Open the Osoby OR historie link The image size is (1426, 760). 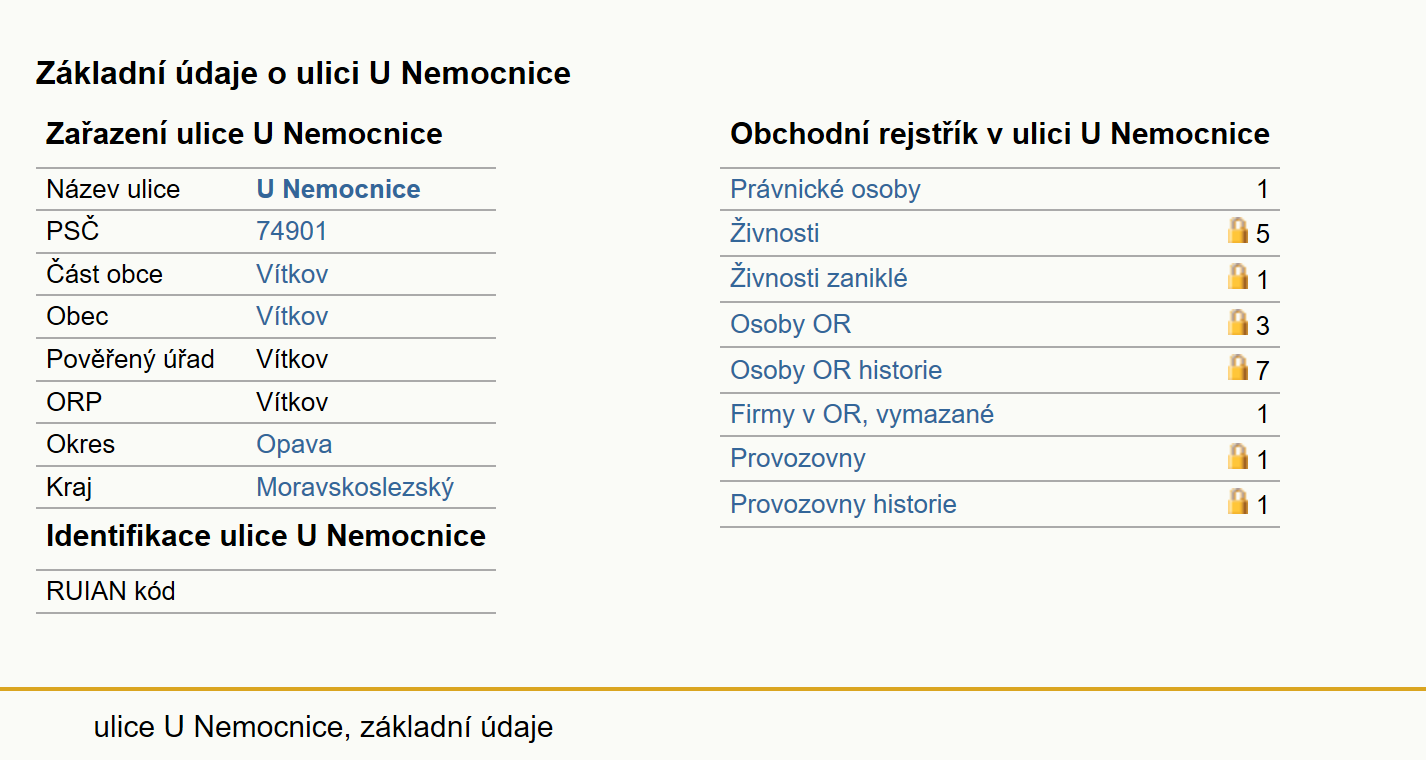click(x=836, y=370)
